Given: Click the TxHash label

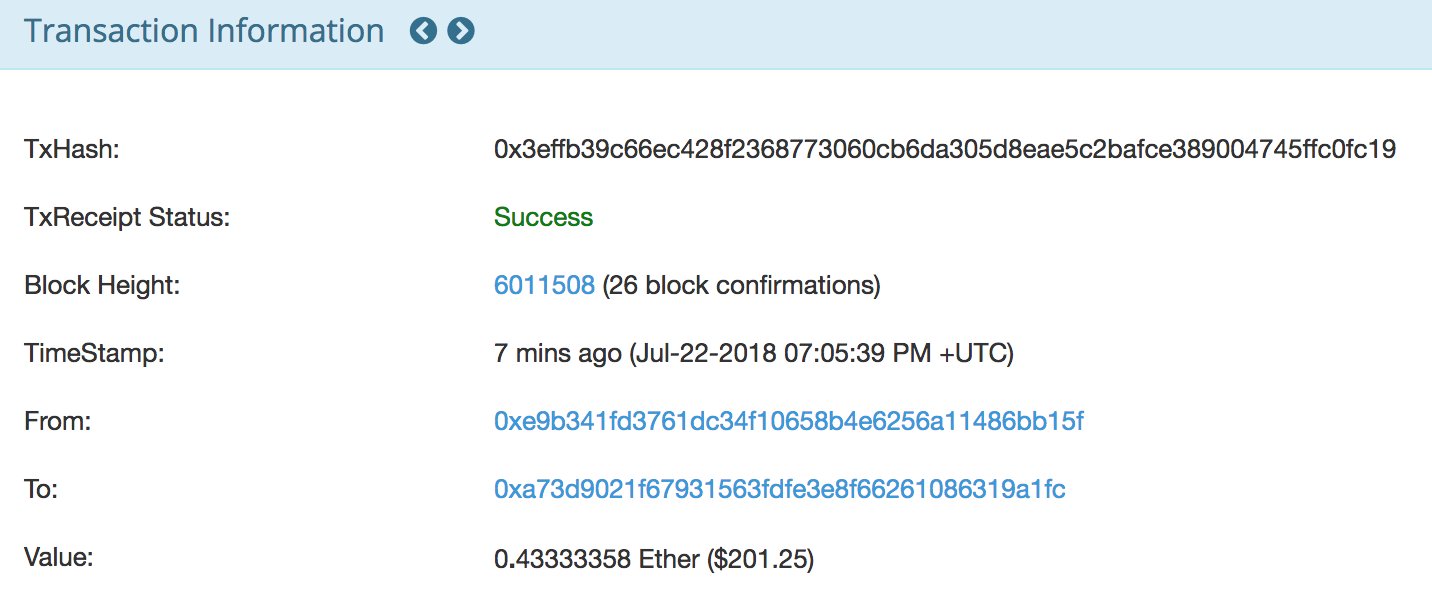Looking at the screenshot, I should (72, 150).
